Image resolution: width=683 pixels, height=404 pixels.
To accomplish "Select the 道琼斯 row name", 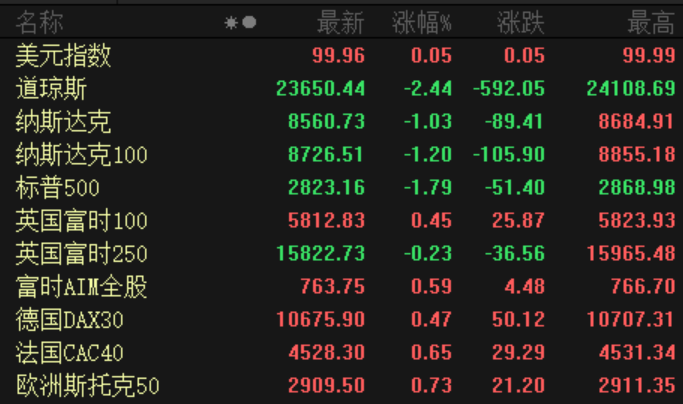I will 51,89.
